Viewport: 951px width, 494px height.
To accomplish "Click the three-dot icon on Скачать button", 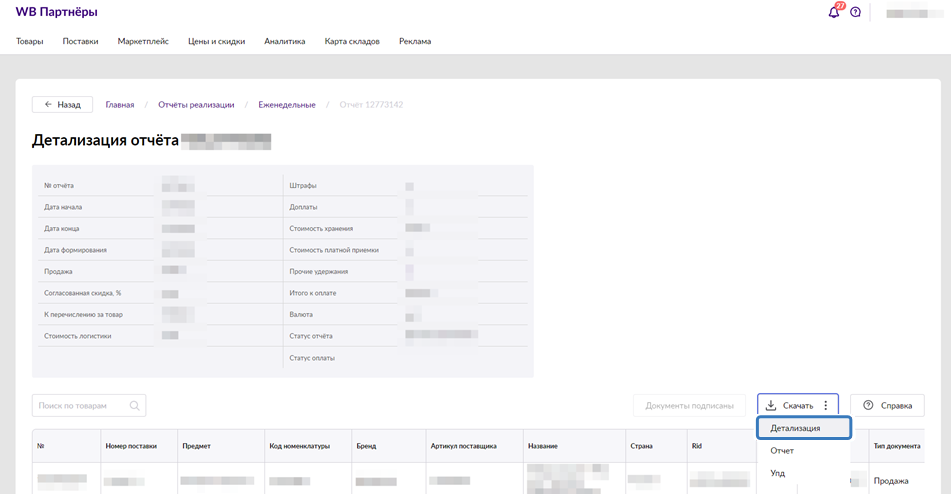I will 825,406.
